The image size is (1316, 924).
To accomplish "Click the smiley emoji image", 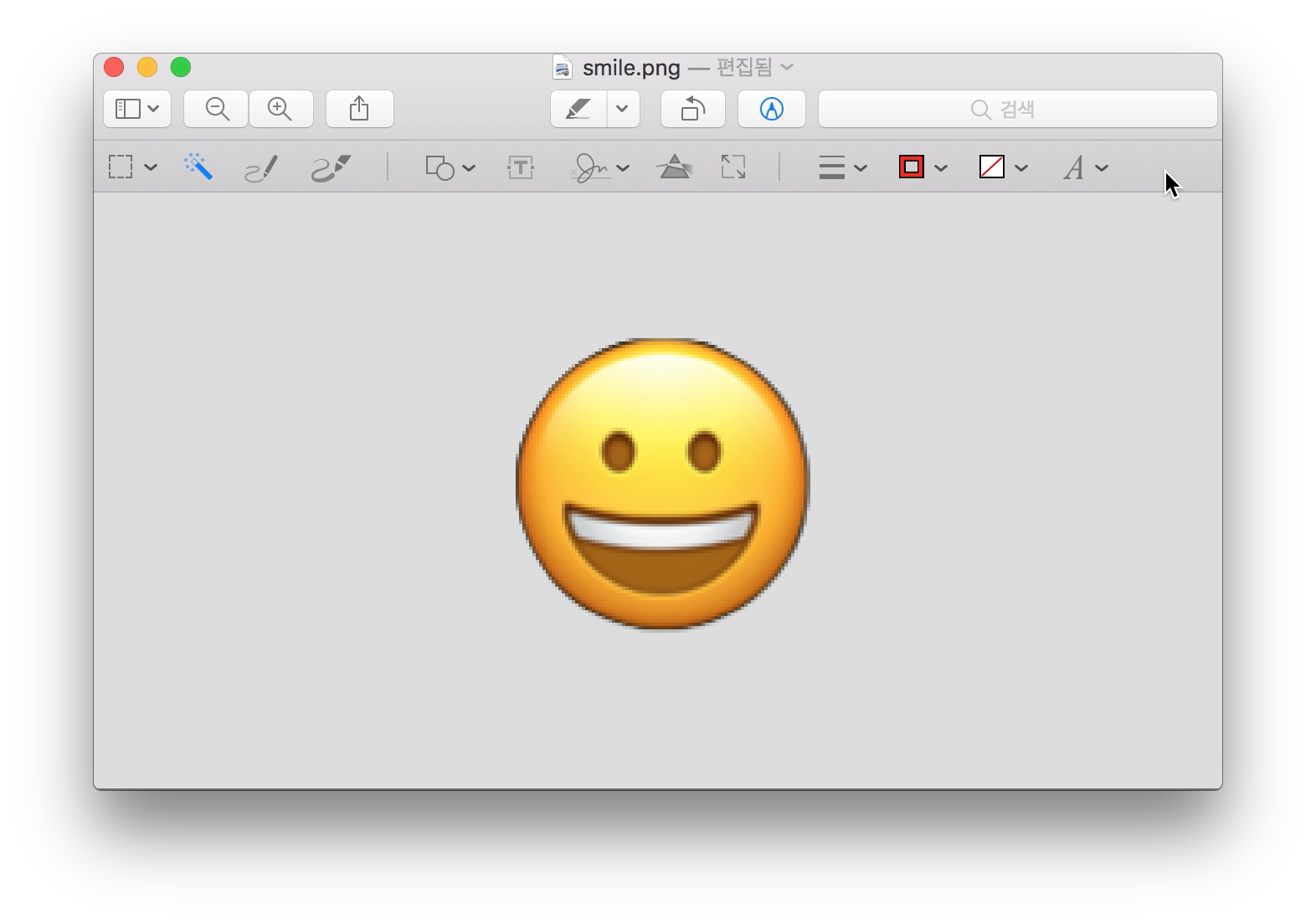I will coord(663,484).
